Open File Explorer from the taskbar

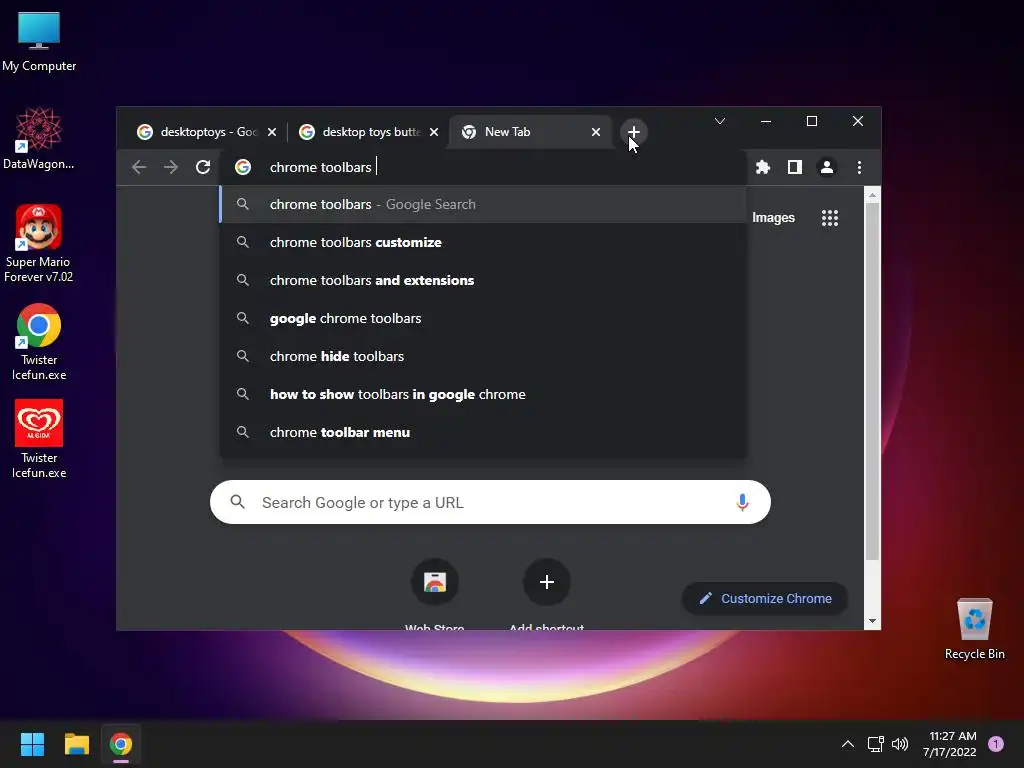pyautogui.click(x=76, y=744)
